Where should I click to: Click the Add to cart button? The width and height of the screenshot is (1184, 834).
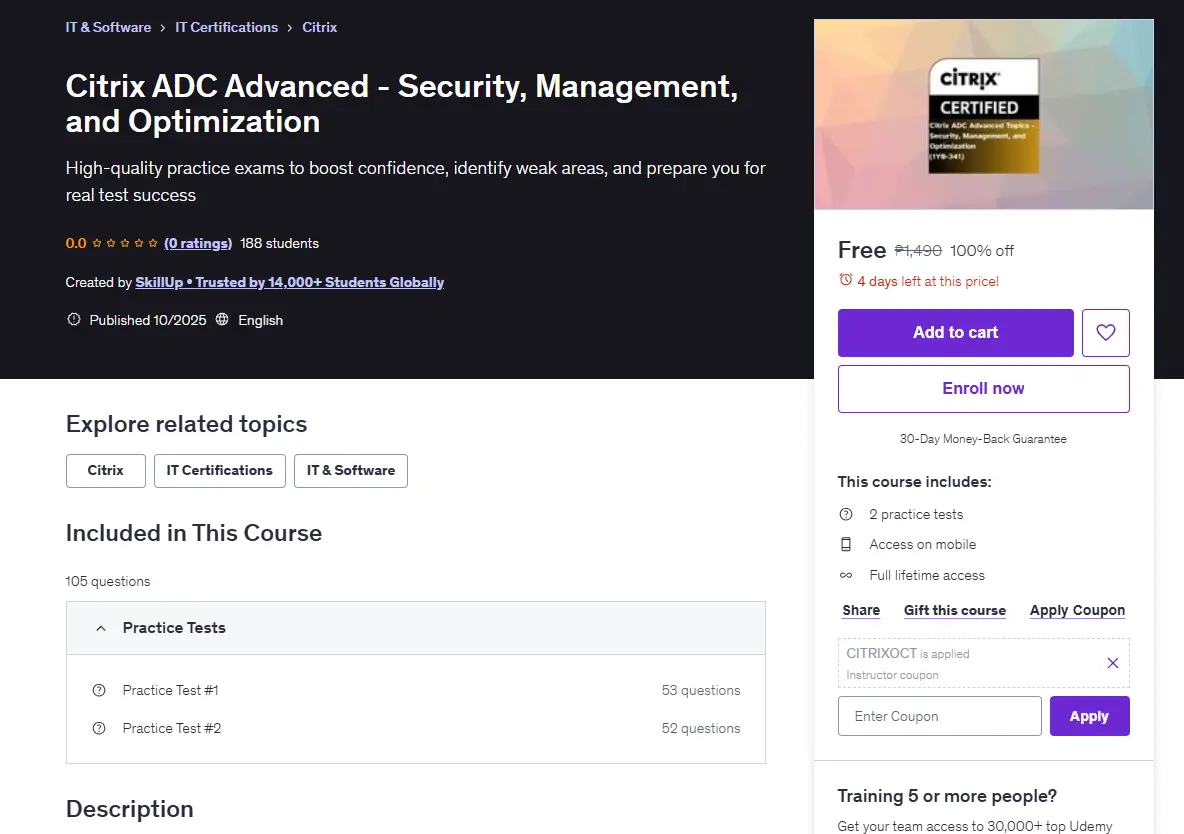[955, 332]
